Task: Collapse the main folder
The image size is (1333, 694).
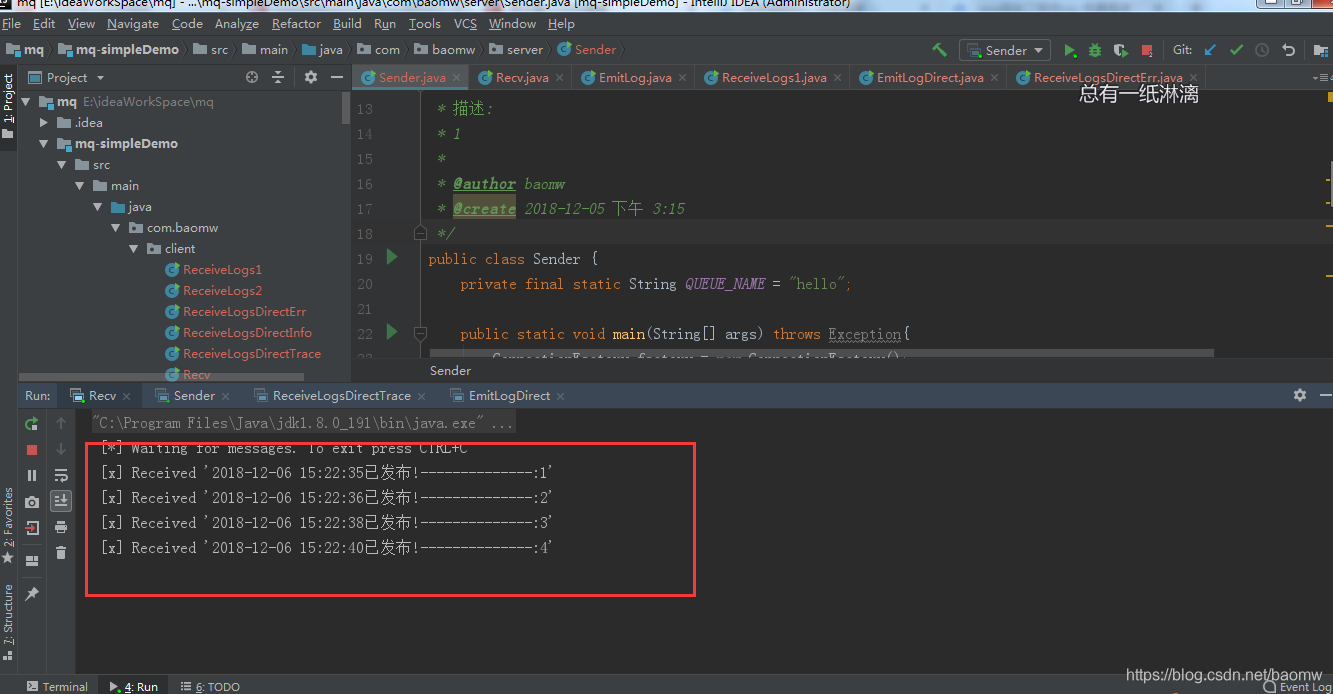Action: 80,185
